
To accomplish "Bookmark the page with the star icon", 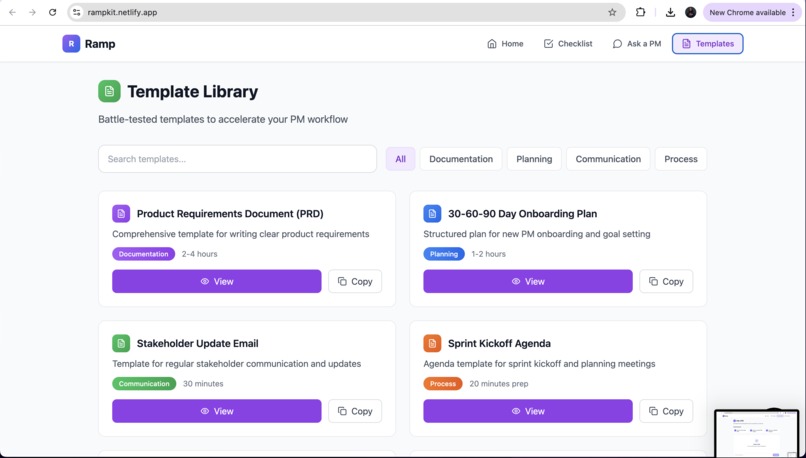I will pyautogui.click(x=612, y=12).
